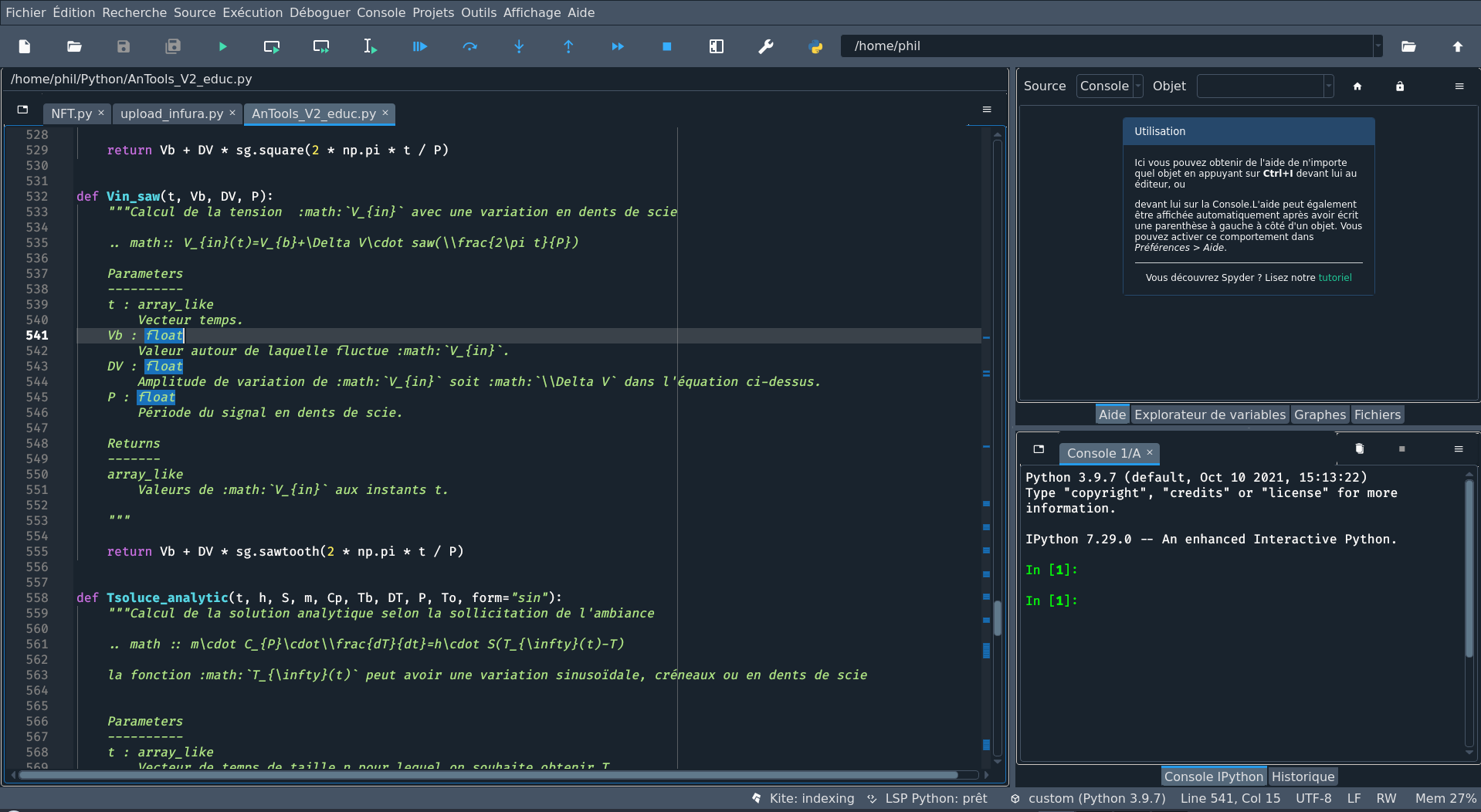Open the PYTHONPATH manager
Screen dimensions: 1481x812
tap(815, 46)
